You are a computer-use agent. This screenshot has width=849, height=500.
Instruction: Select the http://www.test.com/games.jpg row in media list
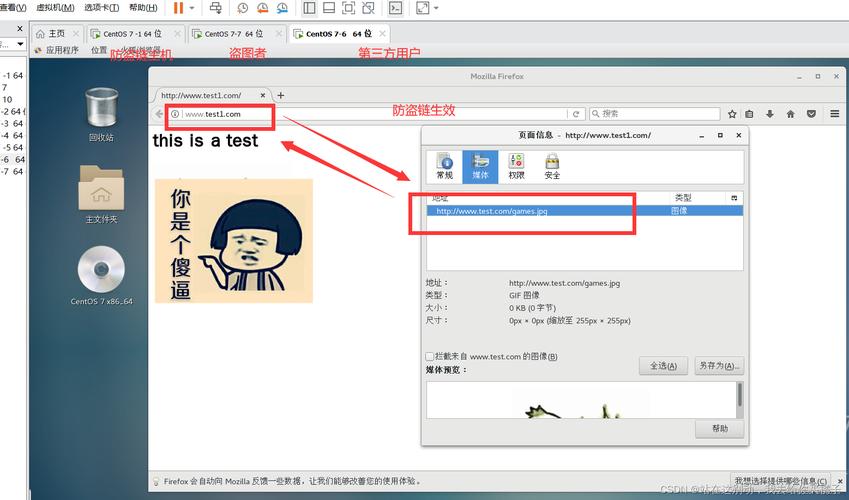pyautogui.click(x=585, y=211)
